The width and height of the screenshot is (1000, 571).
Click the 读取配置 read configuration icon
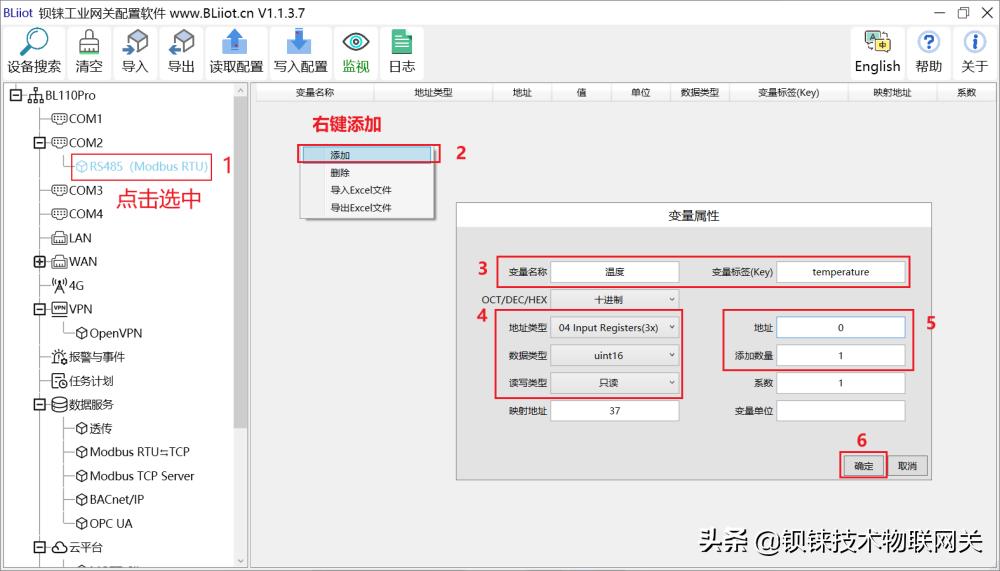point(236,43)
